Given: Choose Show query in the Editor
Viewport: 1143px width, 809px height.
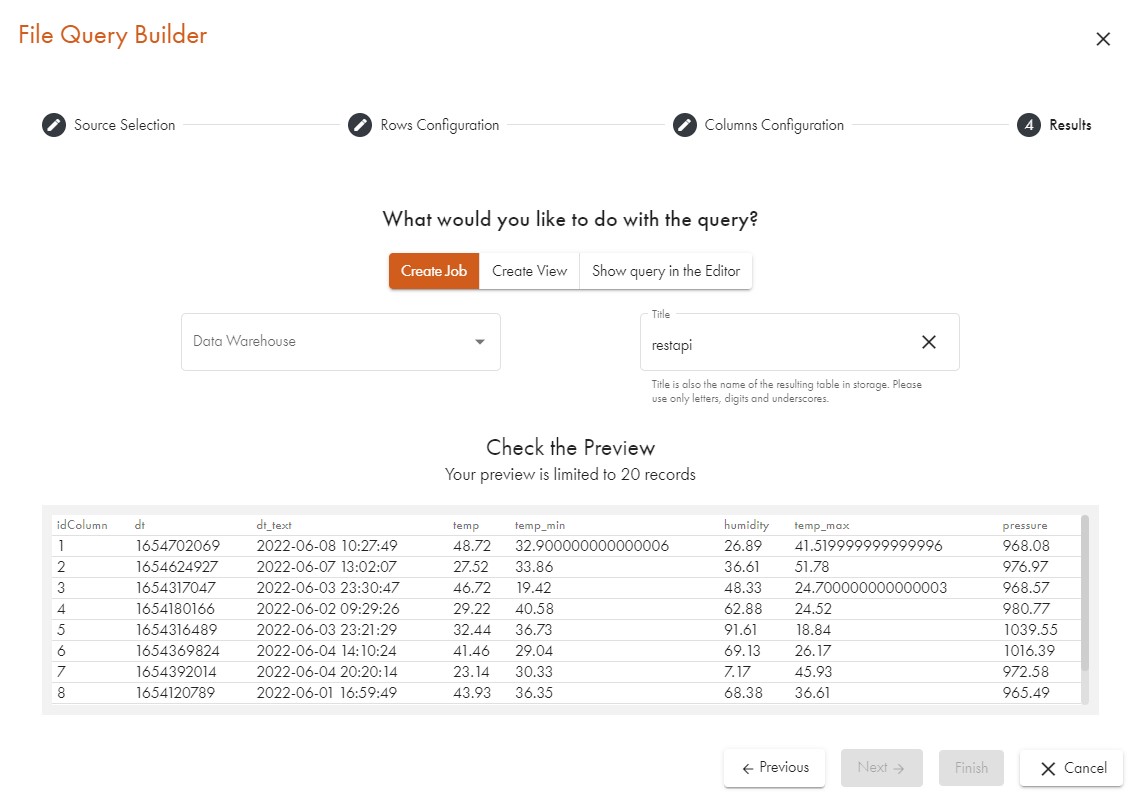Looking at the screenshot, I should coord(666,271).
